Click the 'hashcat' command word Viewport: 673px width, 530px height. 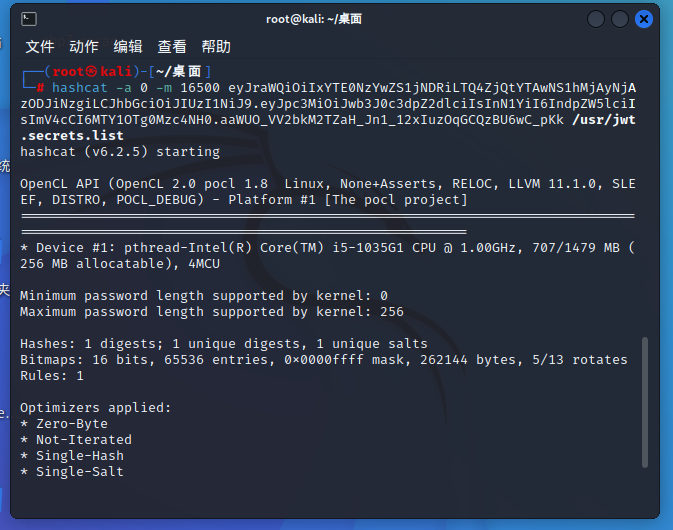click(x=79, y=88)
